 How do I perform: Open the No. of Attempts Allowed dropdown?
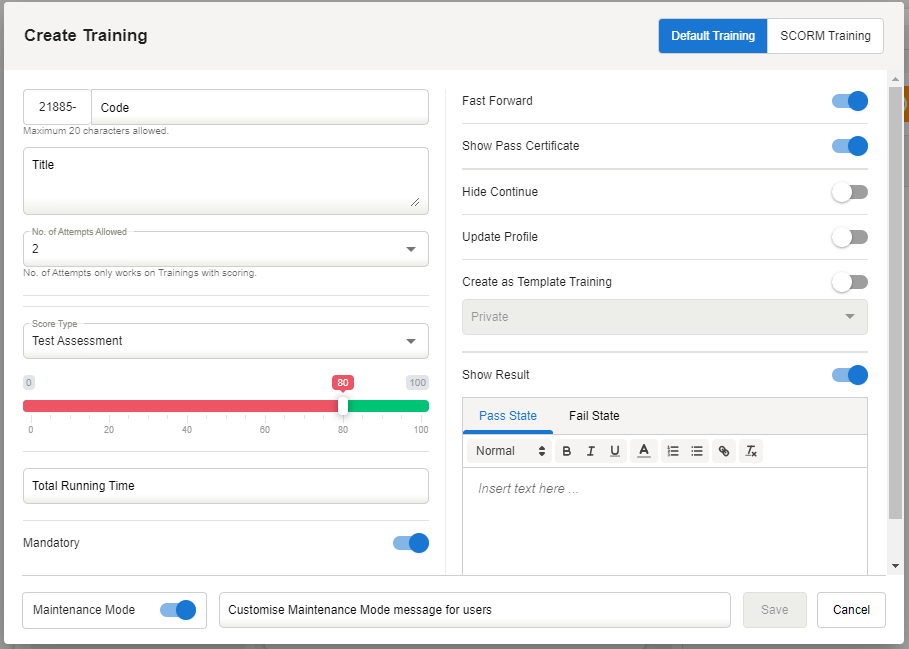pyautogui.click(x=225, y=249)
